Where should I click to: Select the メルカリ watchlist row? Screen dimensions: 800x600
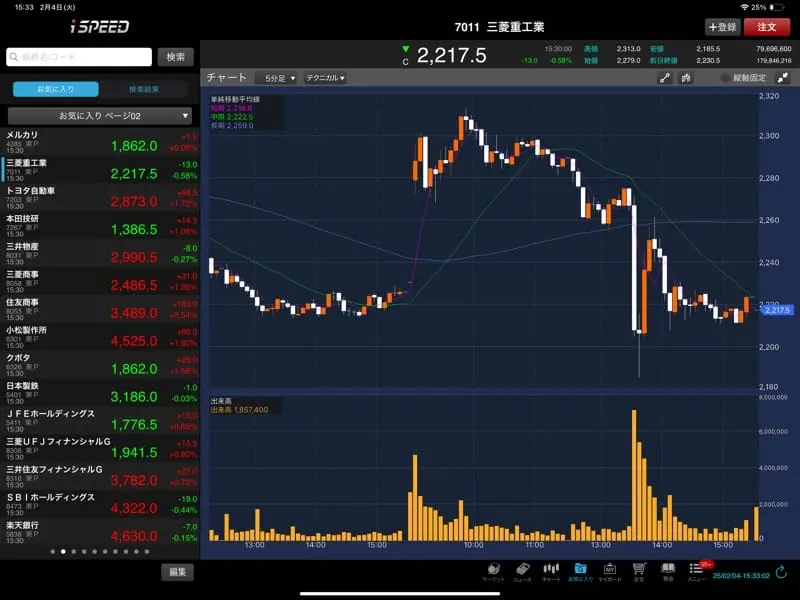pyautogui.click(x=99, y=142)
